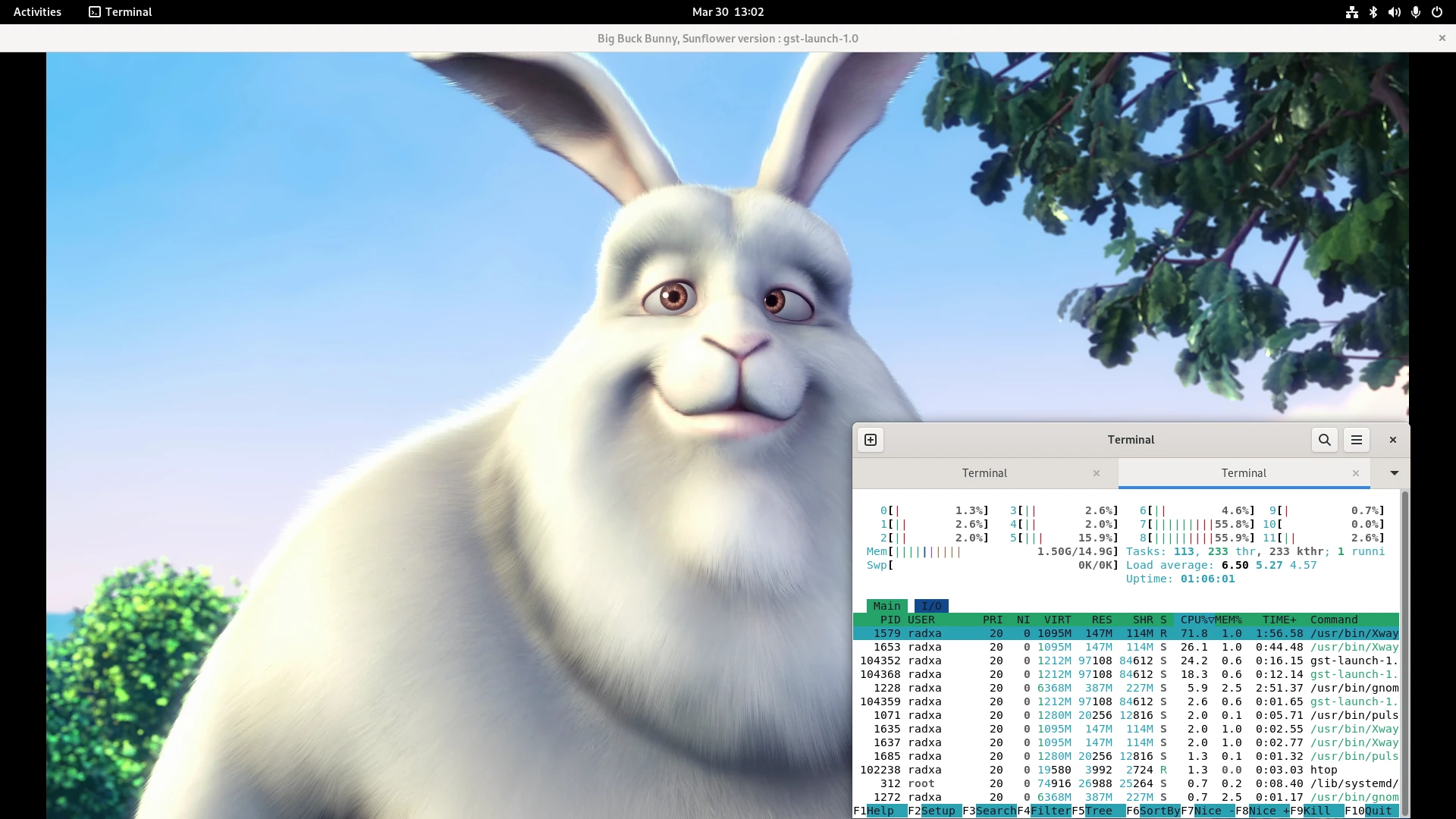Select gnome process PID 1228
Screen dimensions: 1456x819
pyautogui.click(x=1126, y=688)
